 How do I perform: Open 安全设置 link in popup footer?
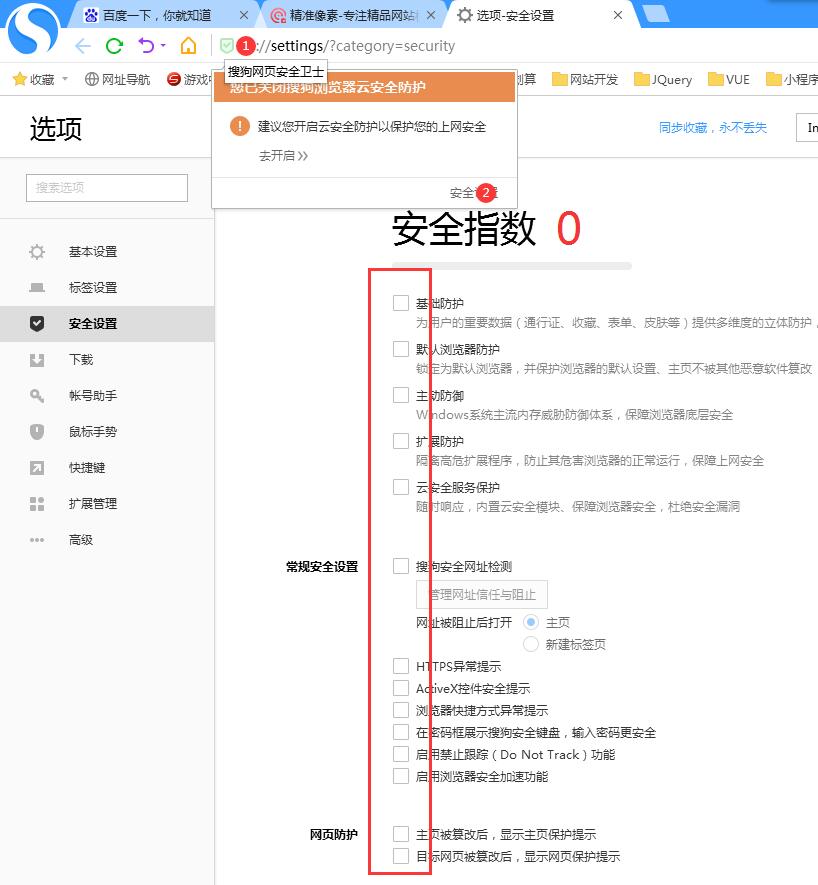pyautogui.click(x=474, y=193)
